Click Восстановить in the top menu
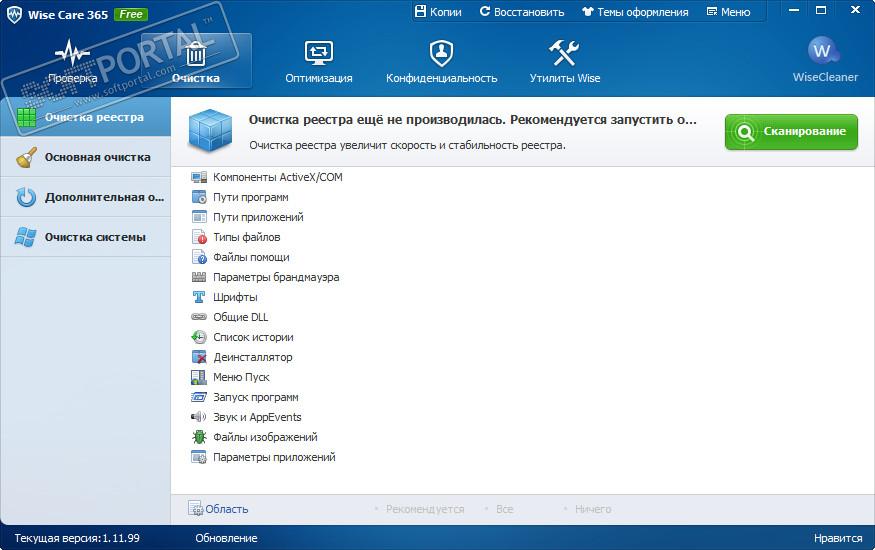Screen dimensions: 875x550 [x=522, y=12]
